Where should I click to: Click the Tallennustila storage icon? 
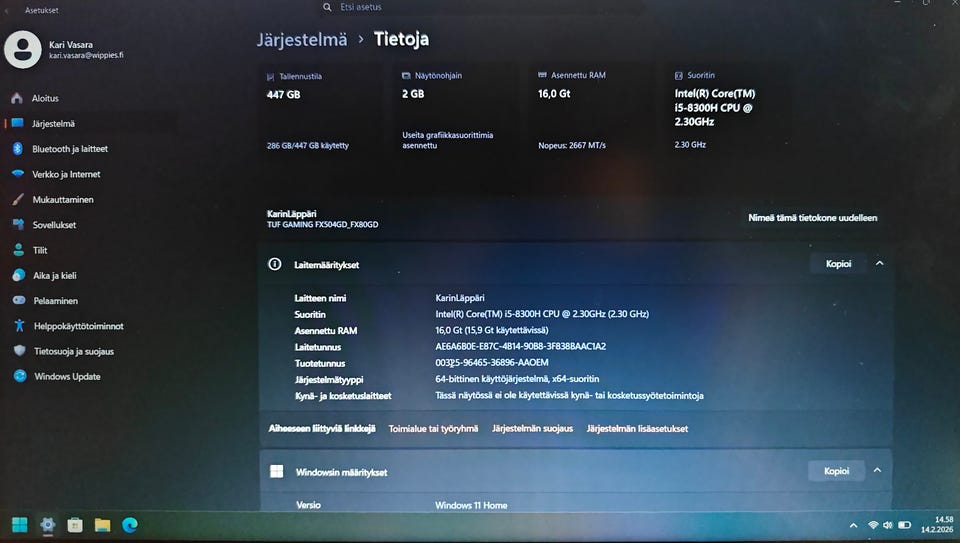(x=271, y=77)
